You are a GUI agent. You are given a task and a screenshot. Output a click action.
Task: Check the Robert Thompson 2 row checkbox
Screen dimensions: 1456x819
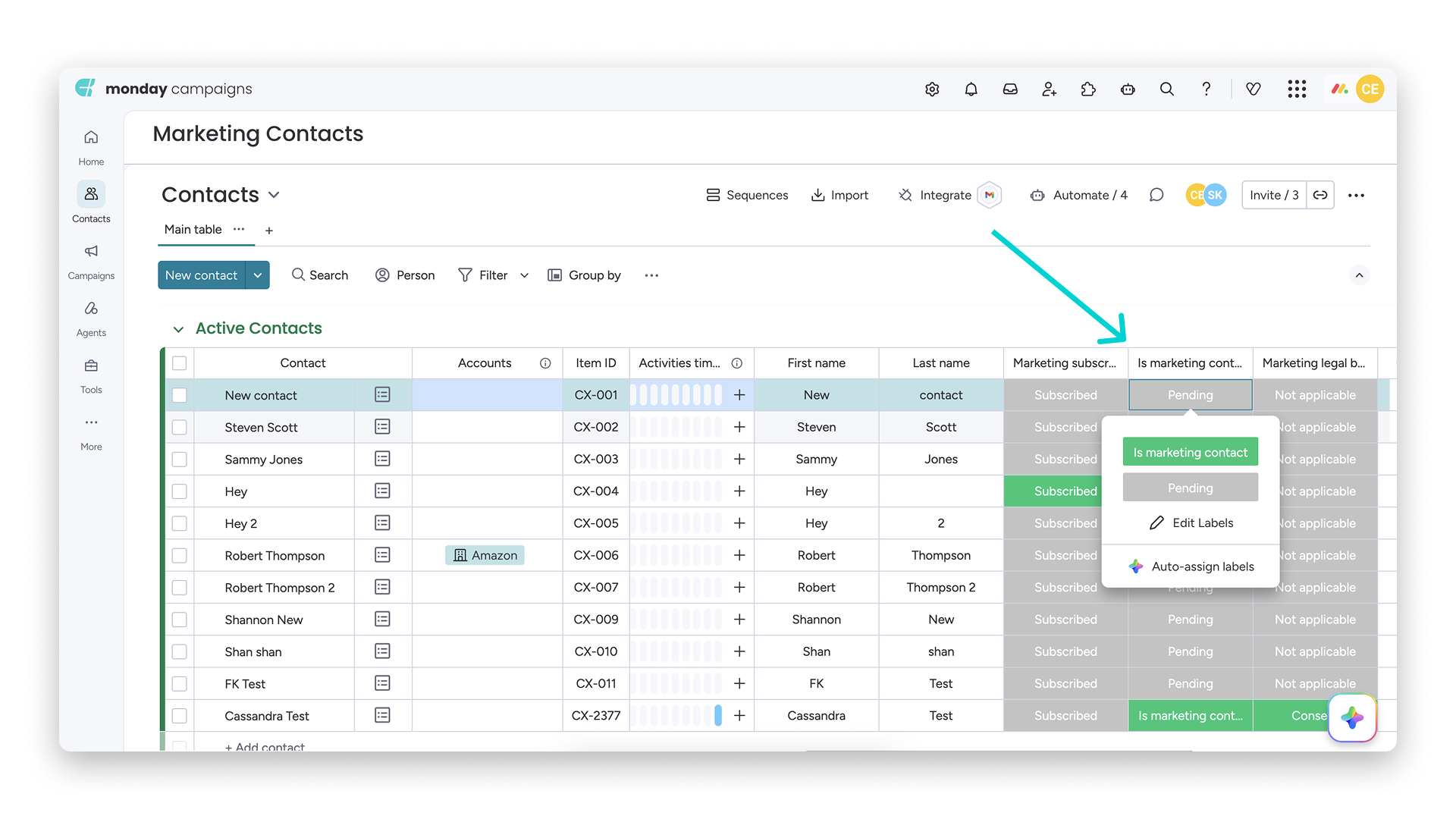(180, 587)
